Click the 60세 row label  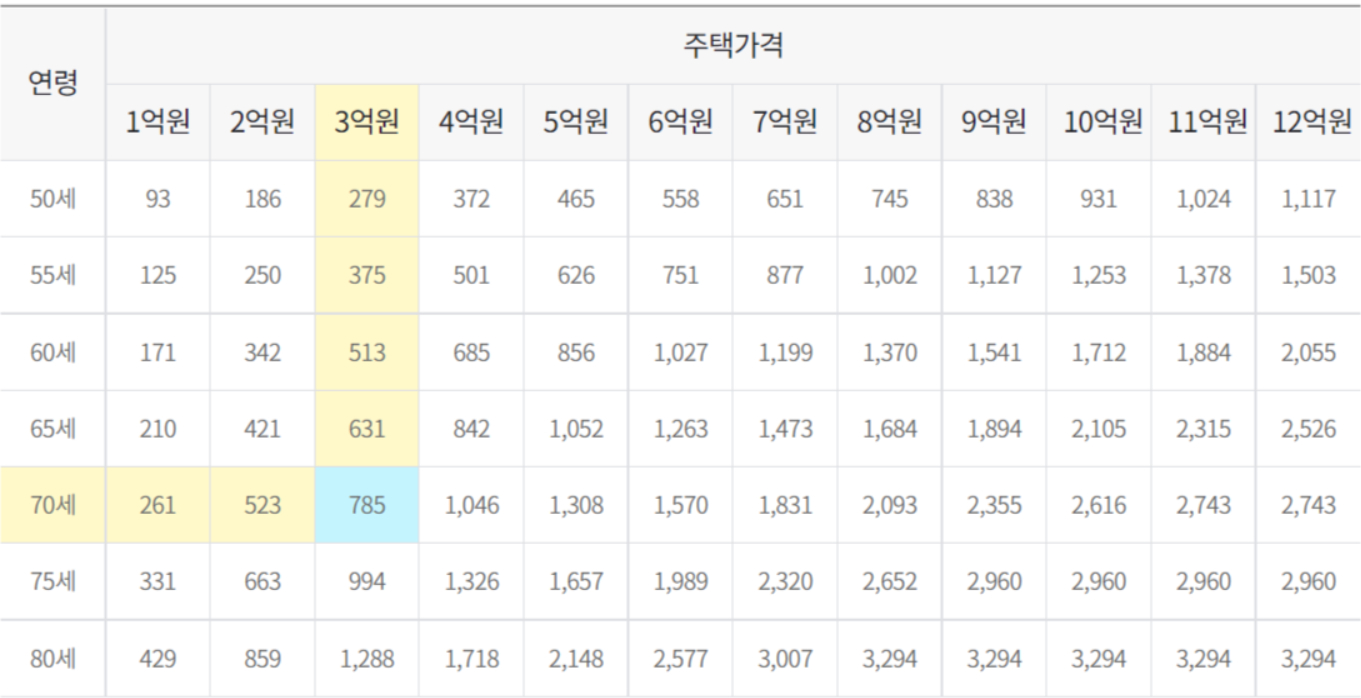tap(53, 352)
